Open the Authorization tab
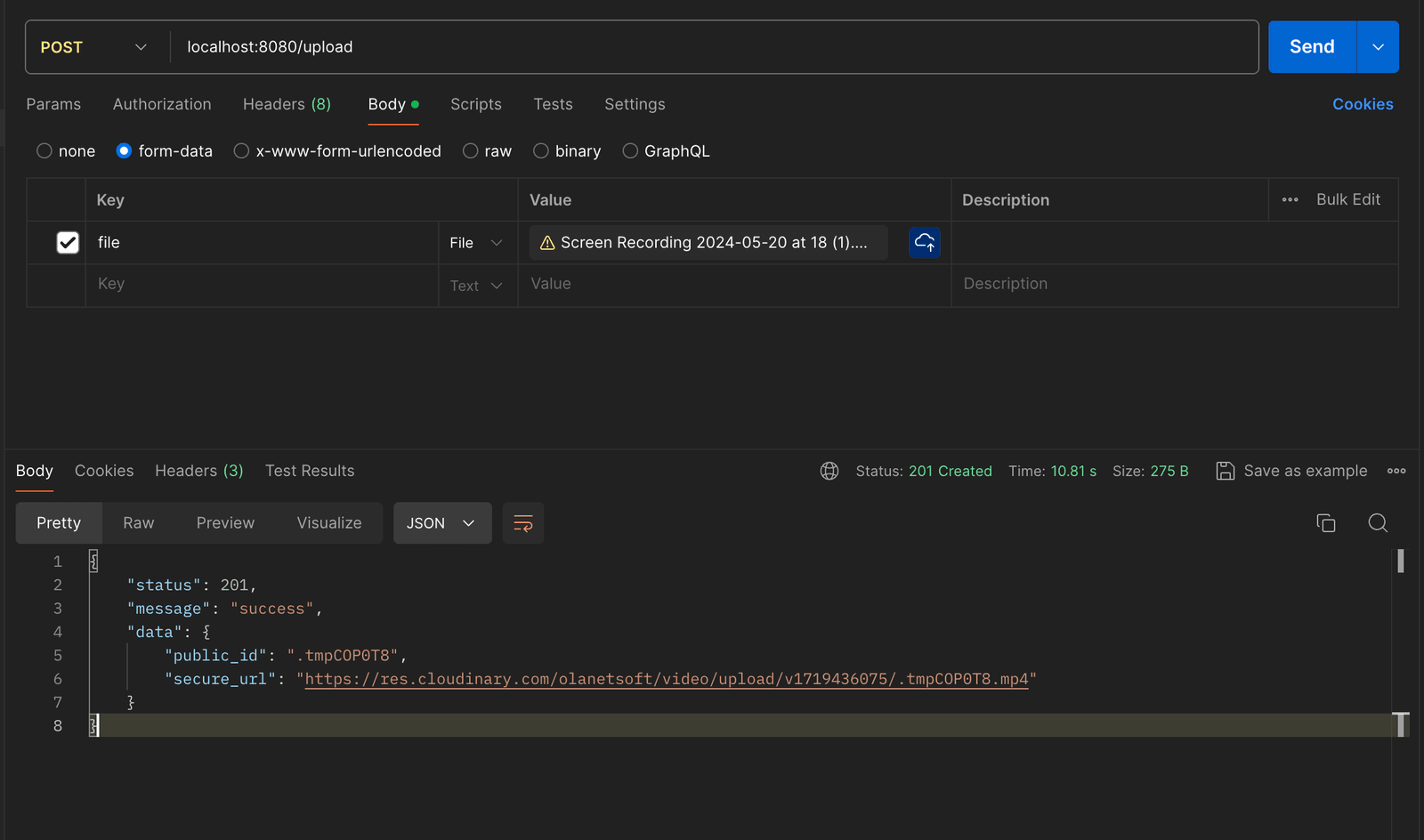Screen dimensions: 1424x840 click(162, 104)
